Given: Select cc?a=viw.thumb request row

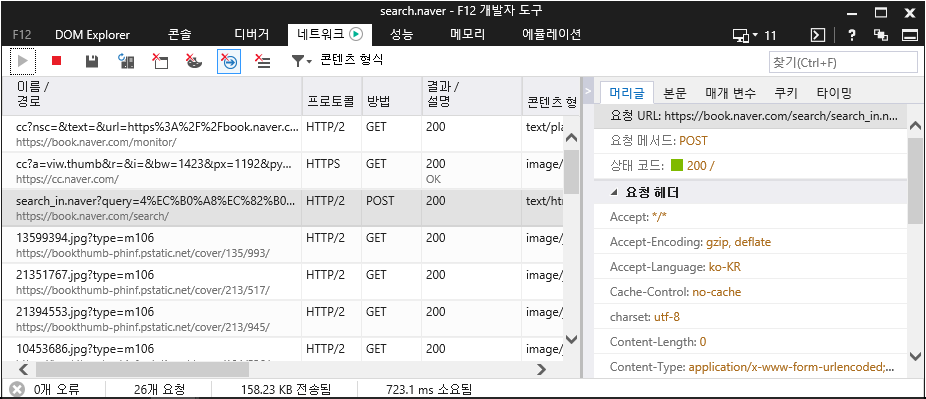Looking at the screenshot, I should point(282,171).
